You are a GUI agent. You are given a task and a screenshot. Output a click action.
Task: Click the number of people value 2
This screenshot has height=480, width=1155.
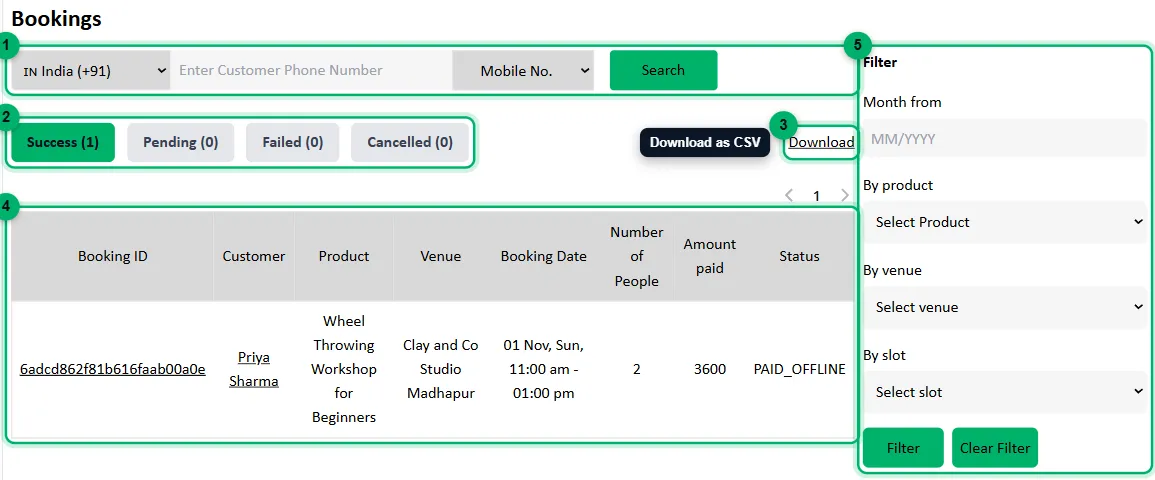636,370
